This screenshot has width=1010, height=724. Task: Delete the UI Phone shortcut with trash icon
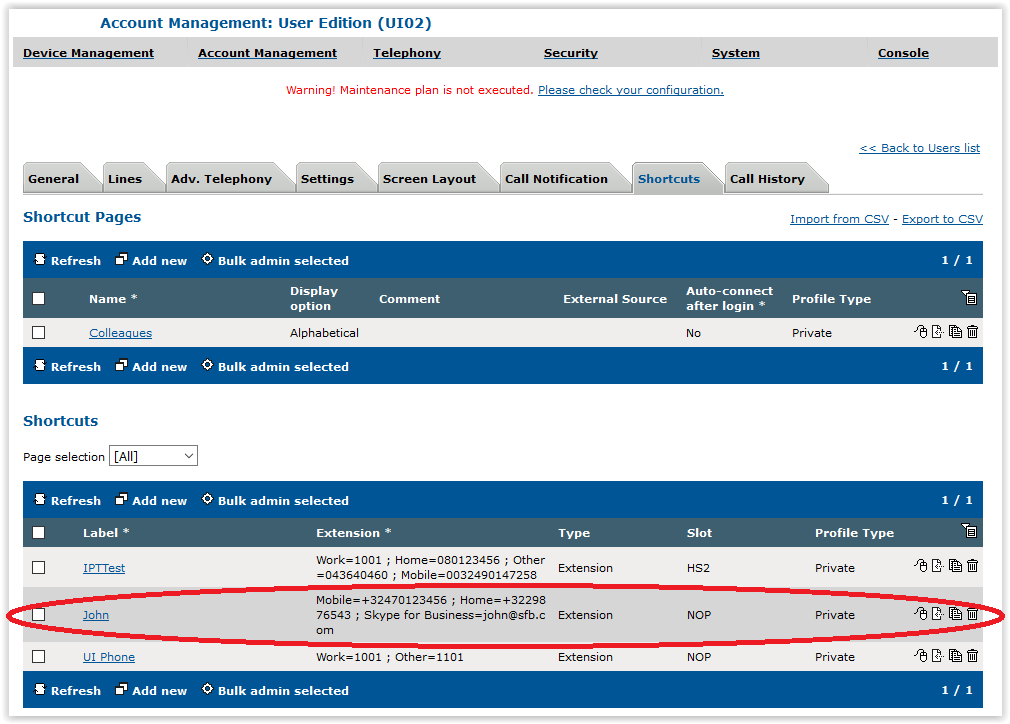click(x=973, y=656)
